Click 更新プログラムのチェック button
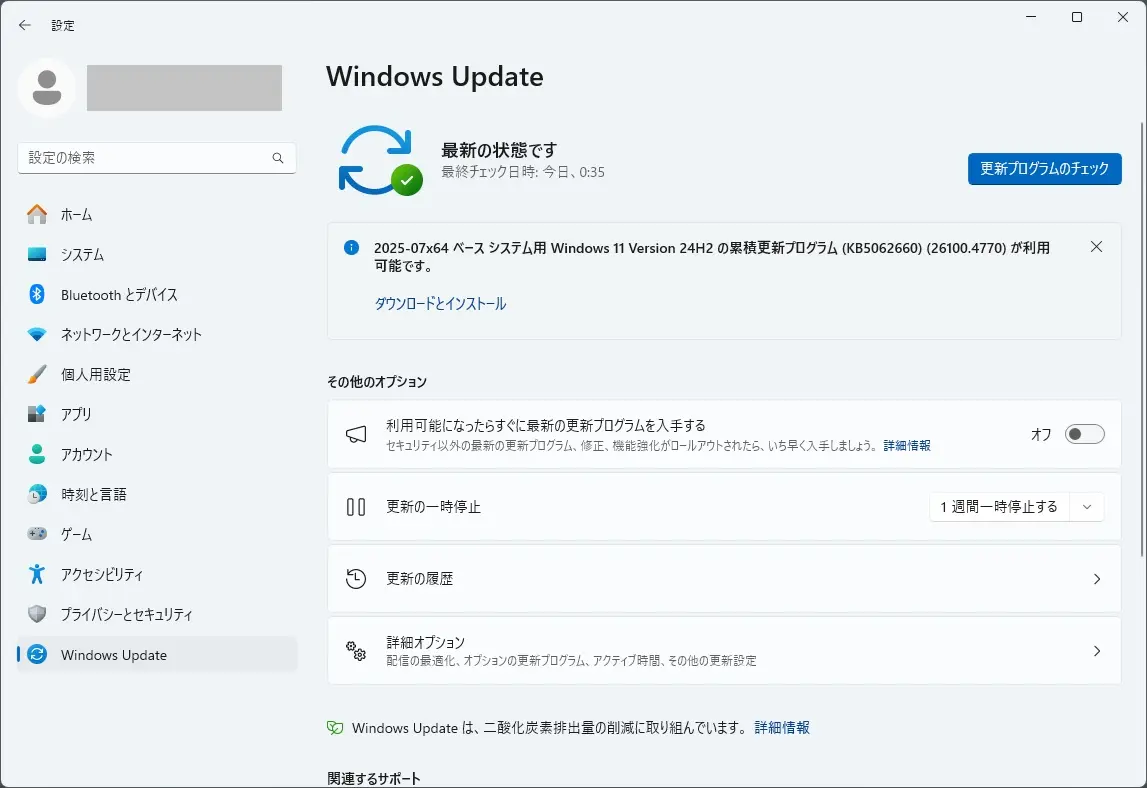The width and height of the screenshot is (1147, 788). 1044,169
